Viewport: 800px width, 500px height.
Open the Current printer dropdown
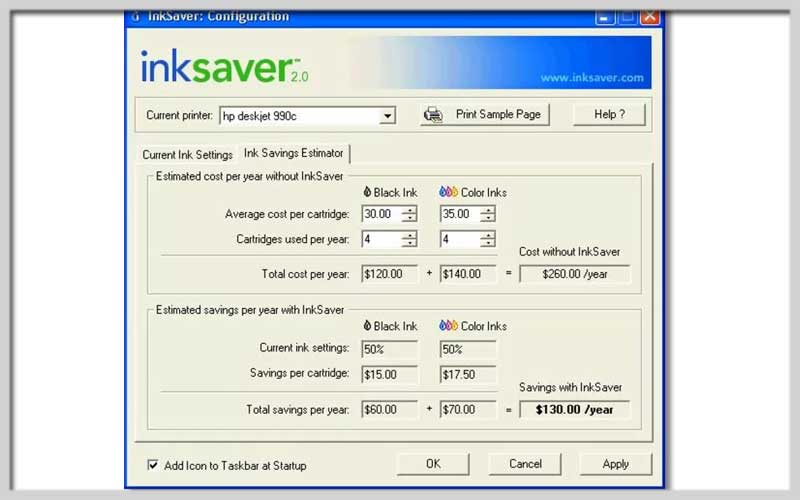[387, 116]
